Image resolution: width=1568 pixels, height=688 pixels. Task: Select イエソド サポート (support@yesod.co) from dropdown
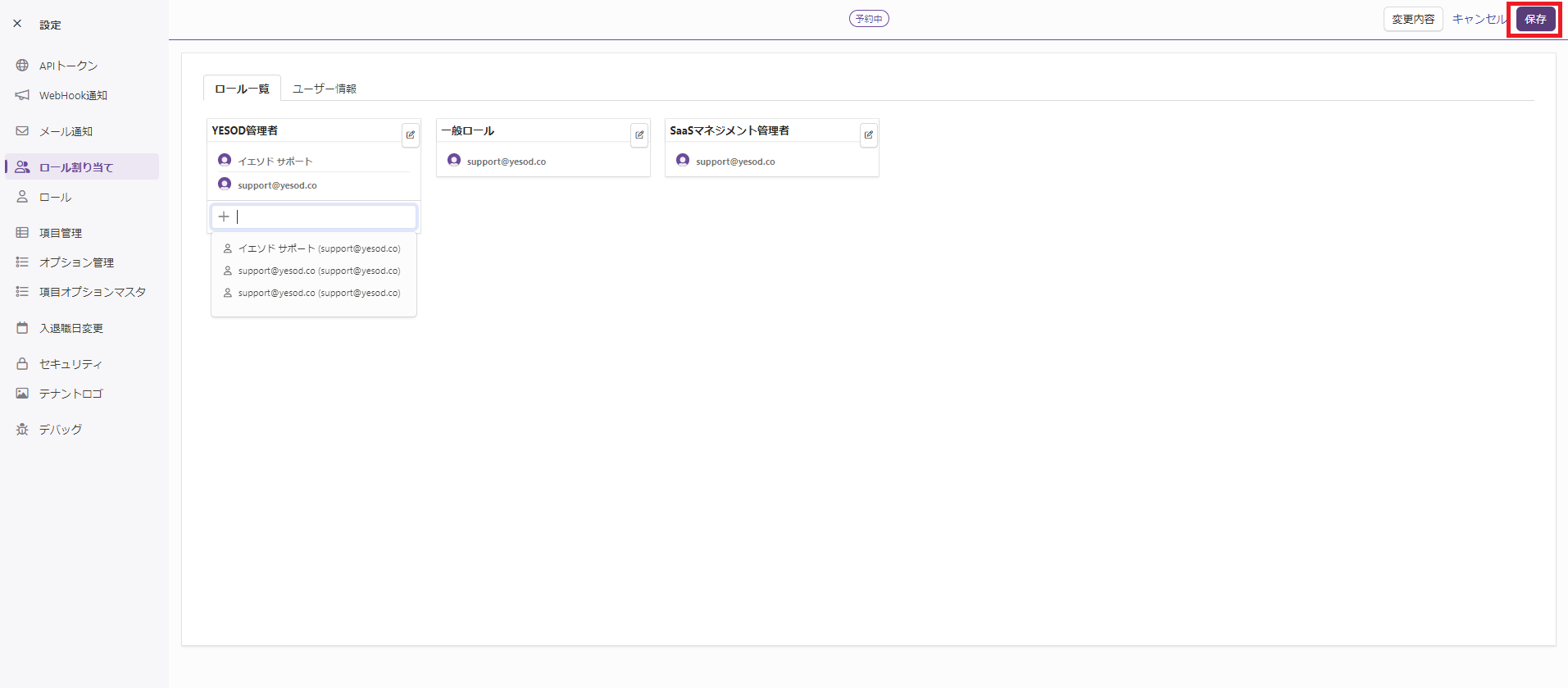314,248
